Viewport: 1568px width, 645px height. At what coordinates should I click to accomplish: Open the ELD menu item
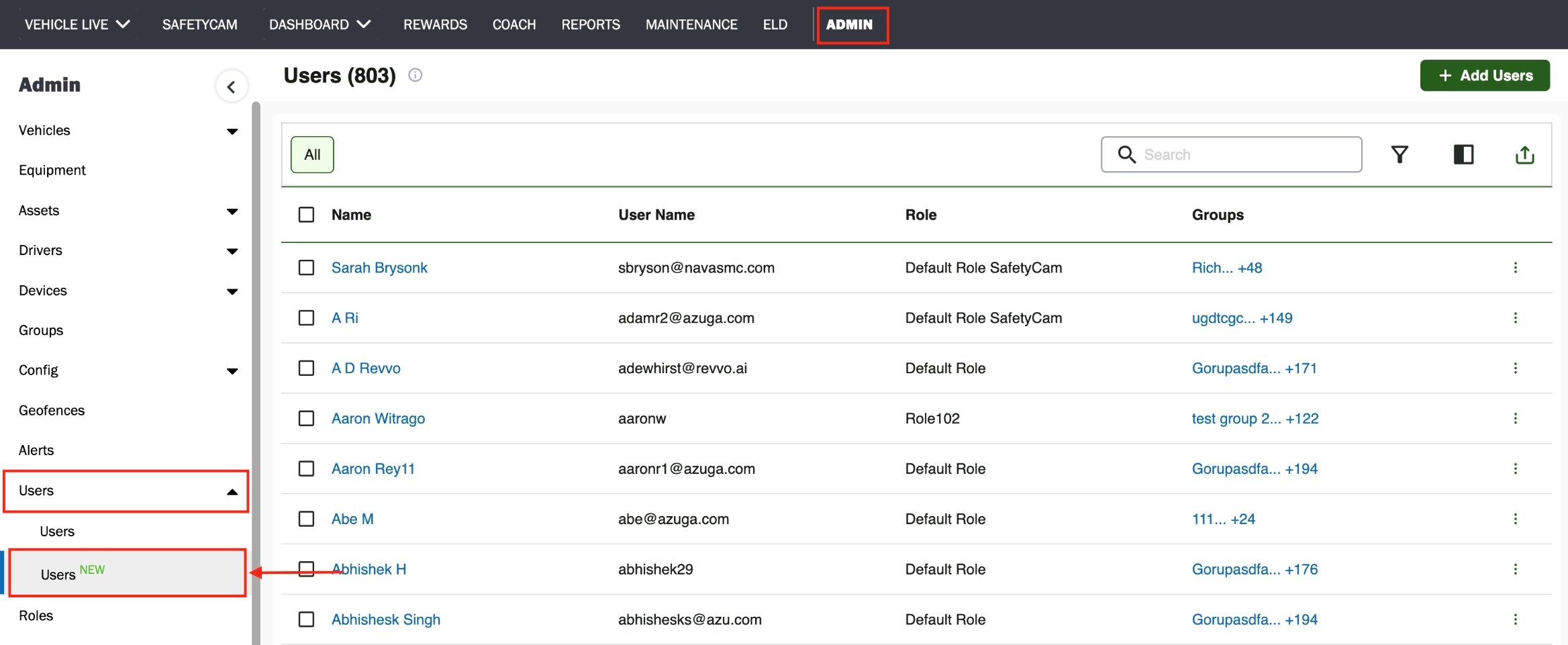pyautogui.click(x=775, y=25)
